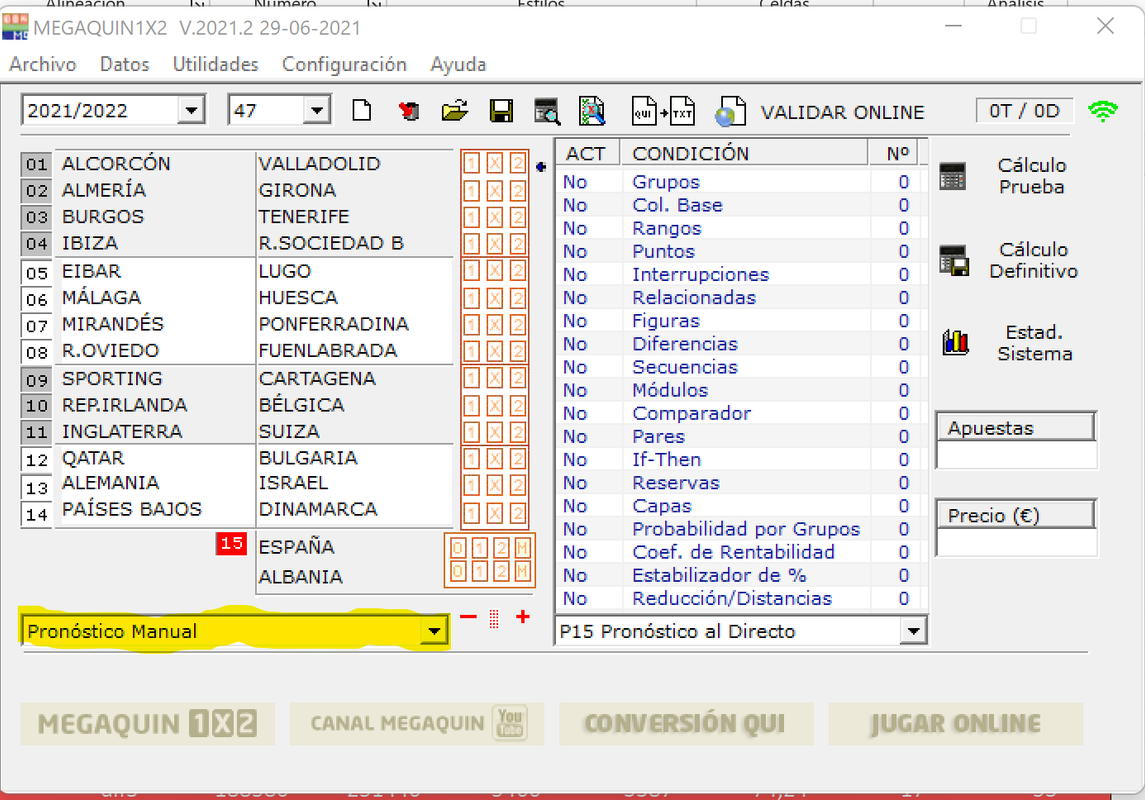Click the spreadsheet search toolbar icon

click(x=592, y=112)
